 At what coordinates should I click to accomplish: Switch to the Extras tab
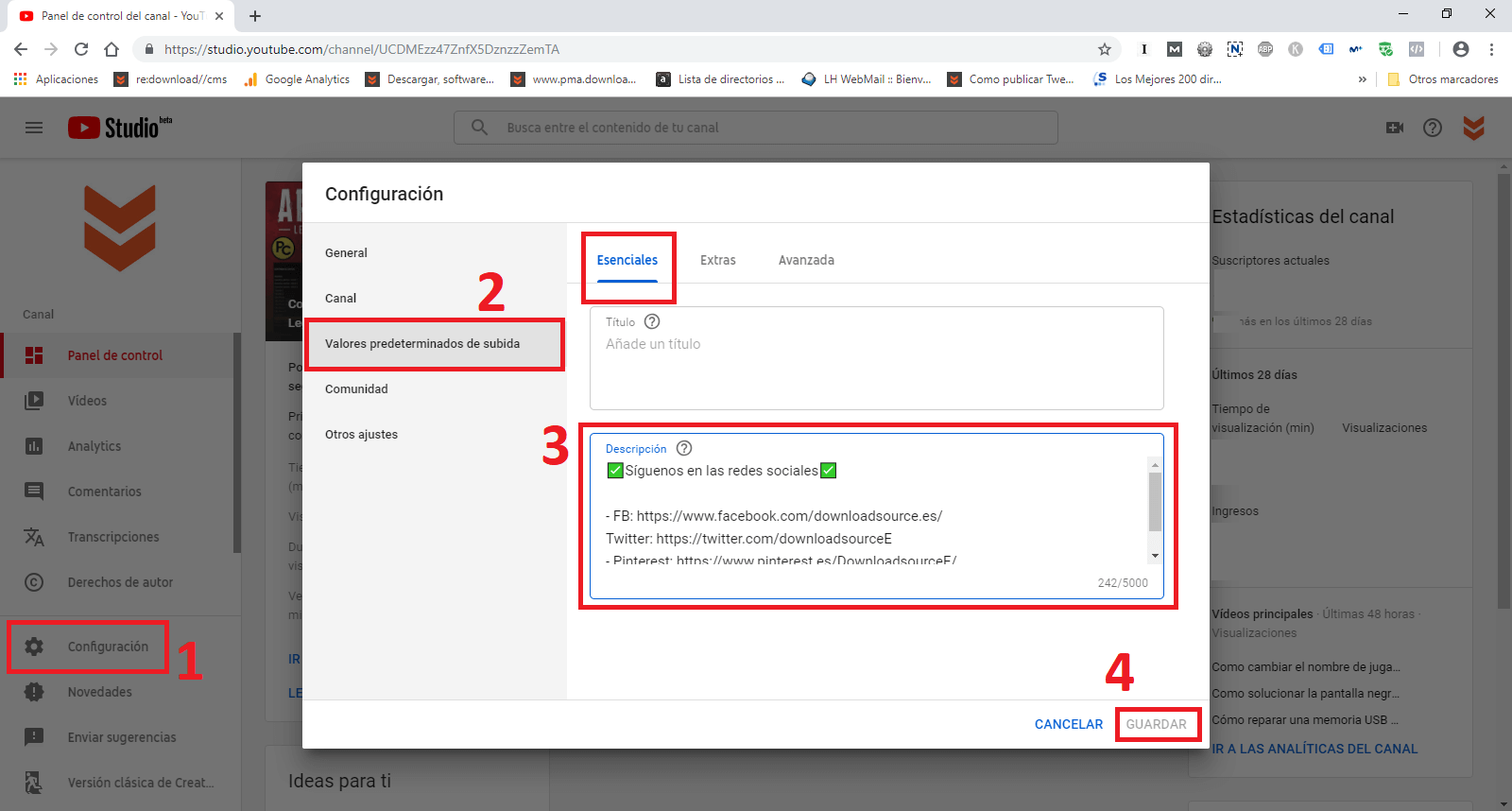point(718,260)
